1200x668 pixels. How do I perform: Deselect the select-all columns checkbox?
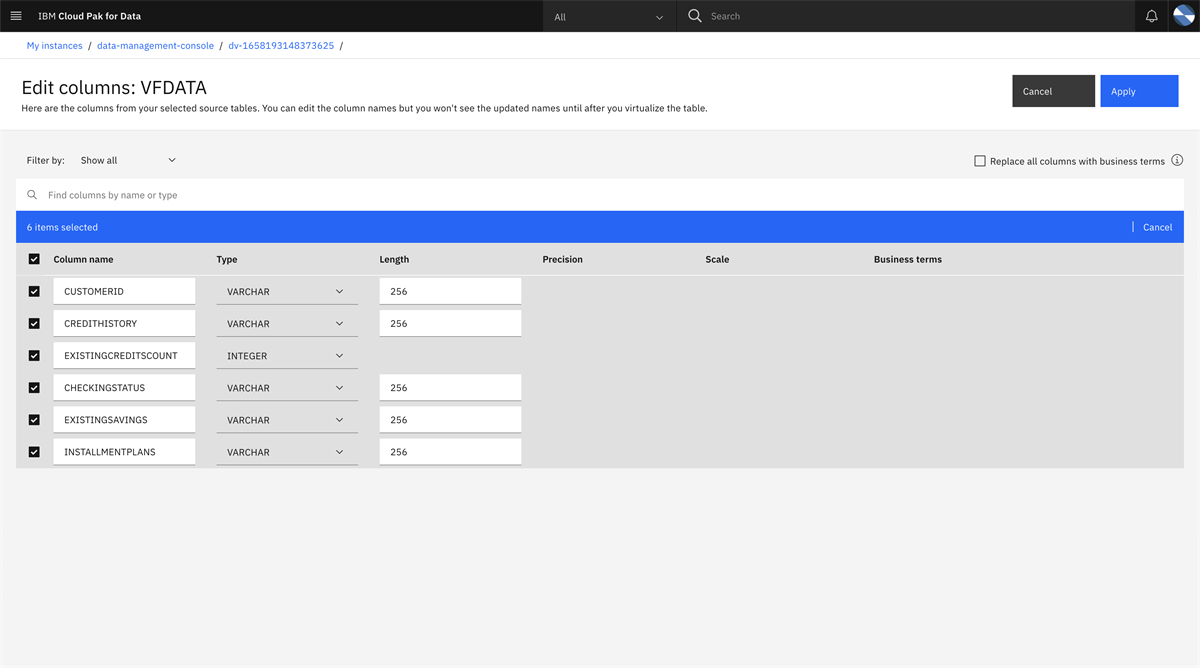tap(34, 258)
